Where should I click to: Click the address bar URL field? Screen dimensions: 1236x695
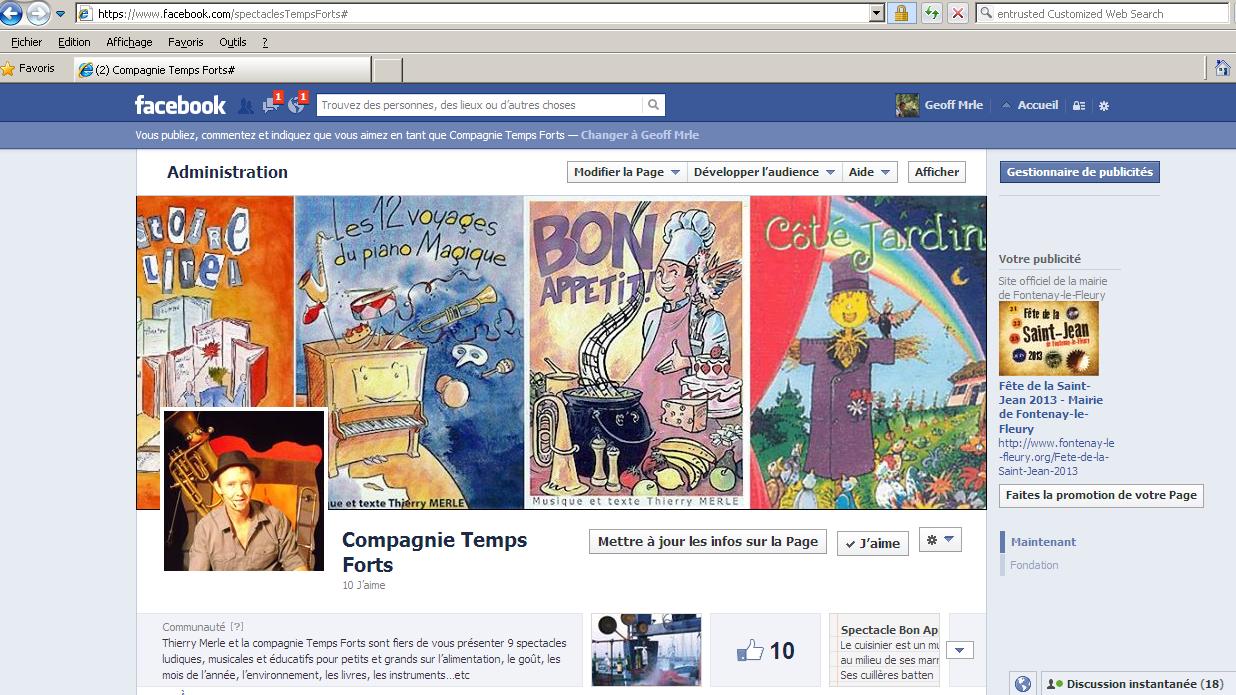472,14
